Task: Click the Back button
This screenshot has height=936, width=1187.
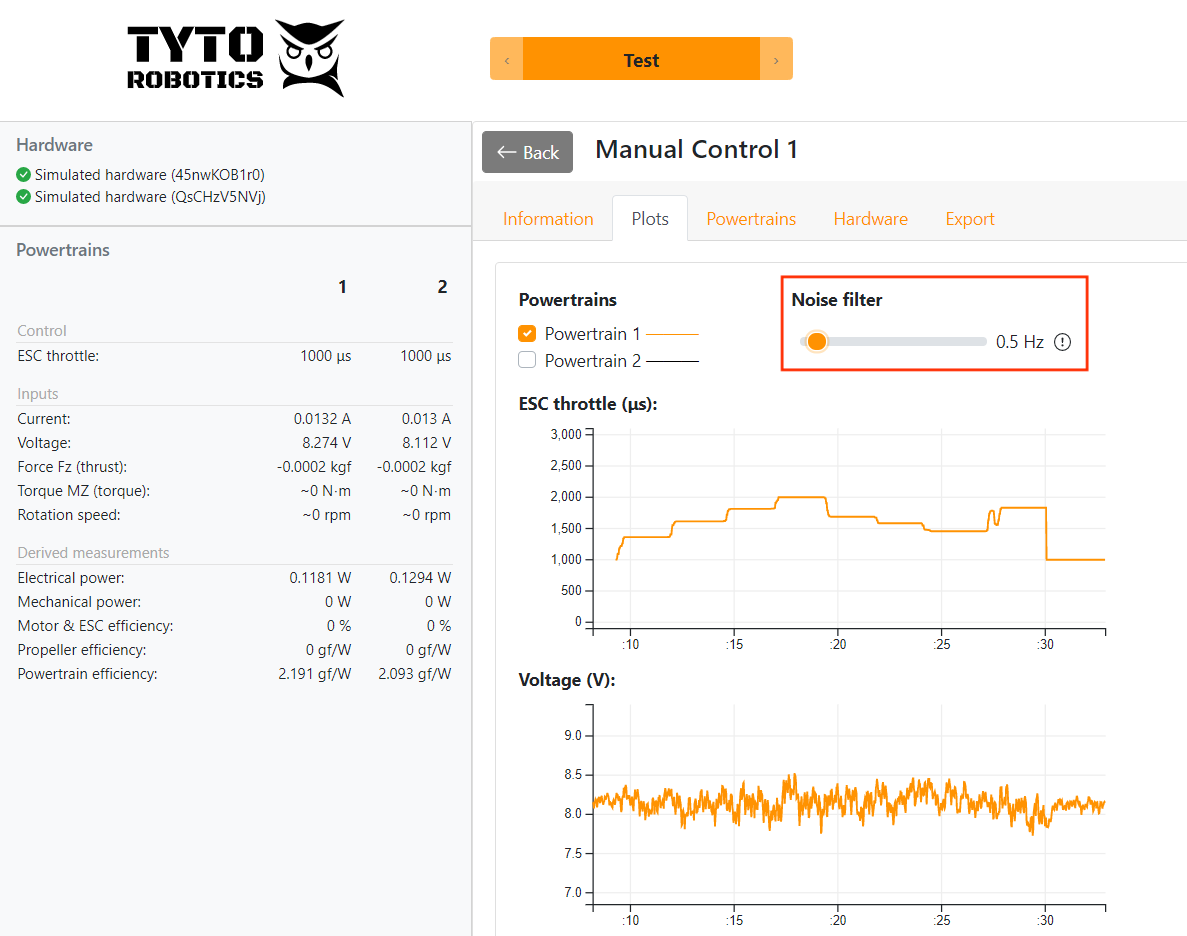Action: click(527, 151)
